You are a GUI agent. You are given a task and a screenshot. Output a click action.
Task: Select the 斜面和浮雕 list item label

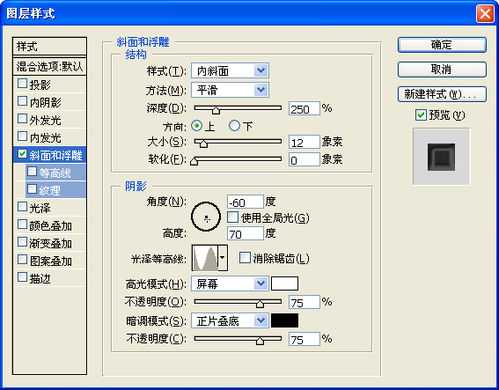56,155
